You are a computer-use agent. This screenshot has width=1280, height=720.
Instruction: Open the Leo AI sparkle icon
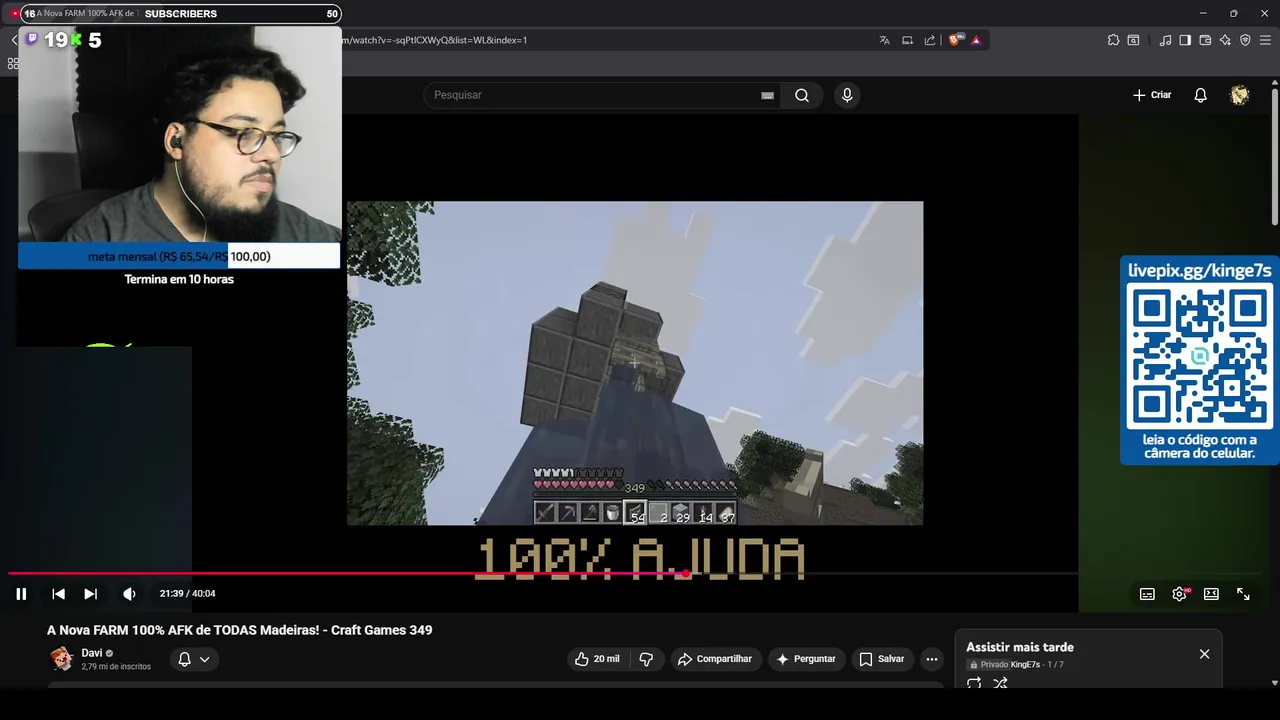tap(1225, 40)
